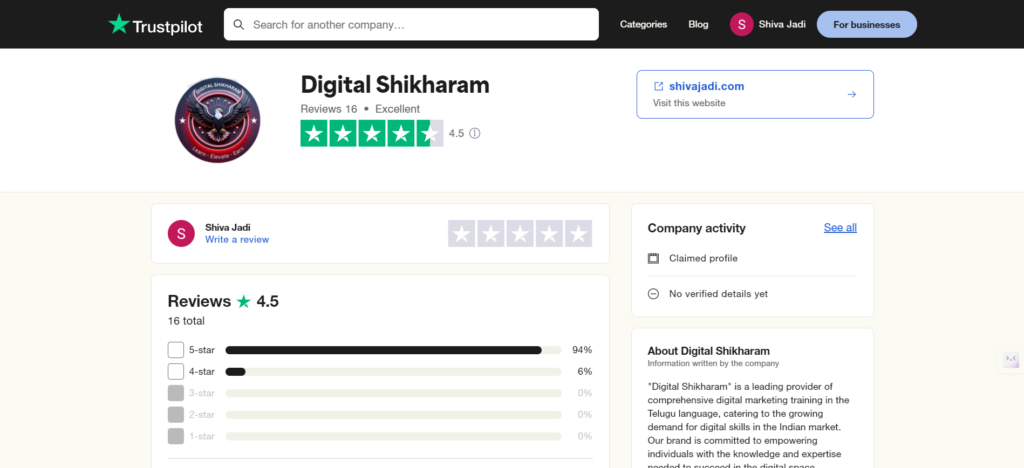Open the See all company activity link
Screen dimensions: 1024x468
point(840,228)
